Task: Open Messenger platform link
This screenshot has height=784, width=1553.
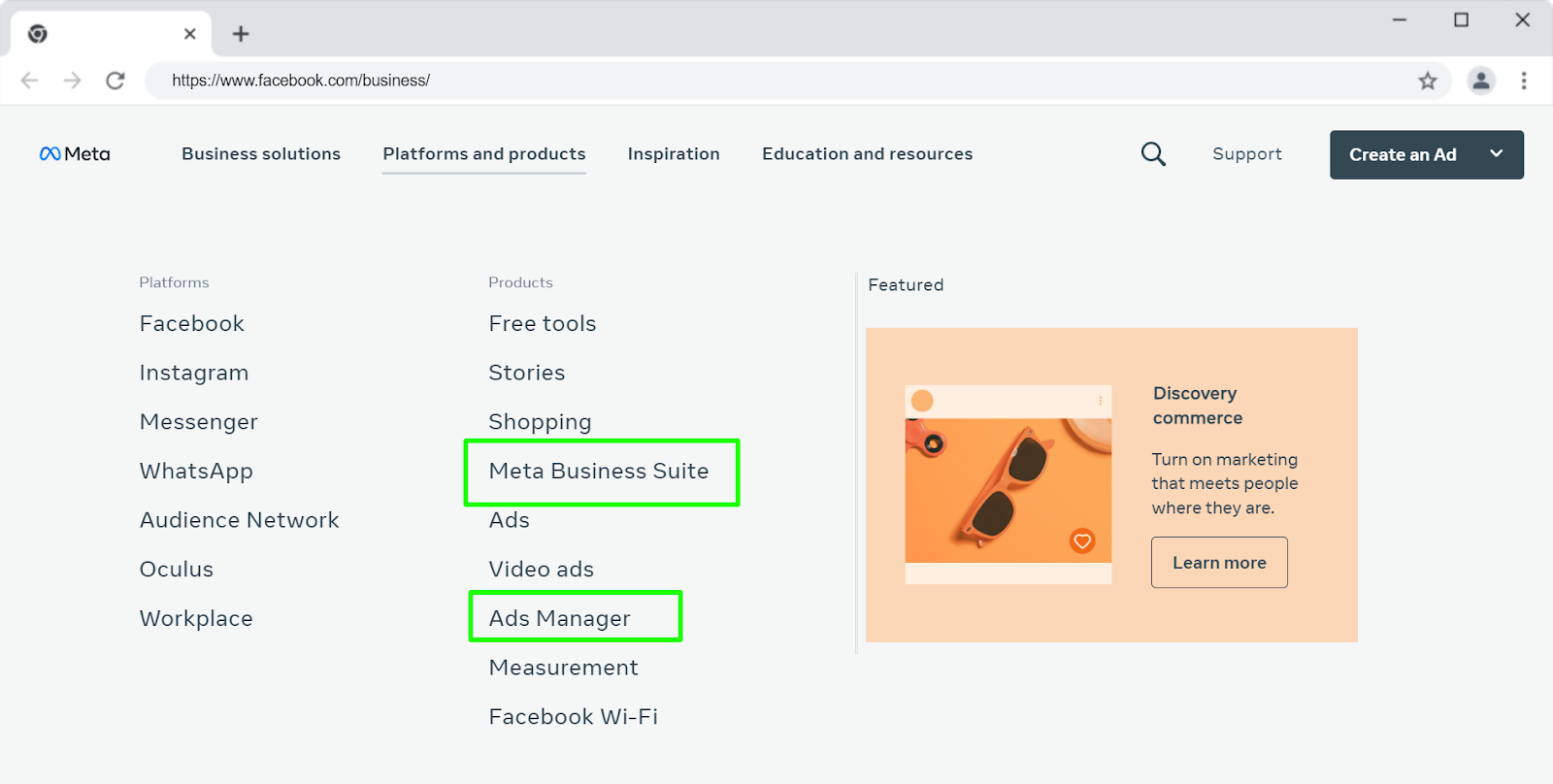Action: (x=199, y=422)
